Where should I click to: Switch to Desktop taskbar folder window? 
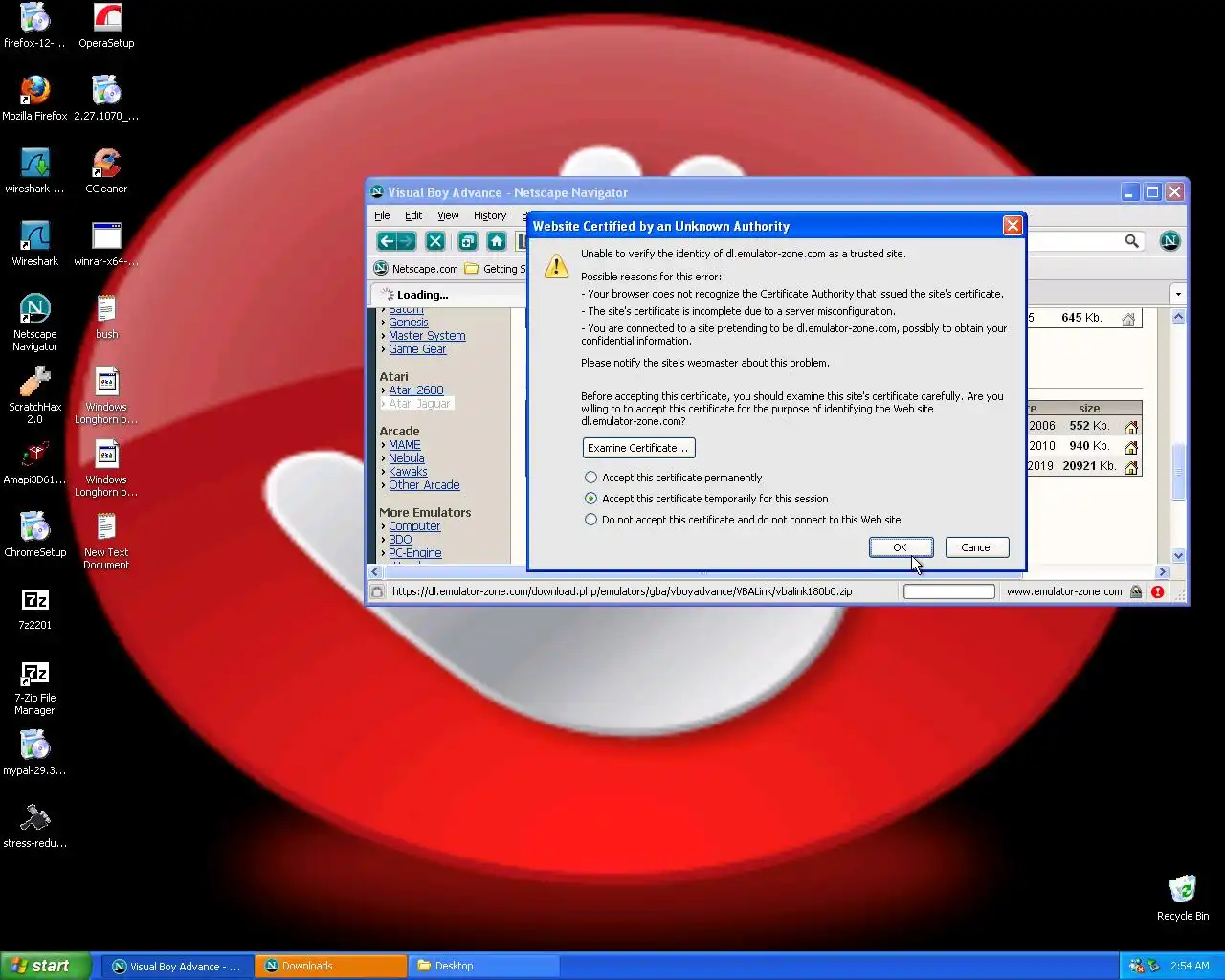[483, 966]
